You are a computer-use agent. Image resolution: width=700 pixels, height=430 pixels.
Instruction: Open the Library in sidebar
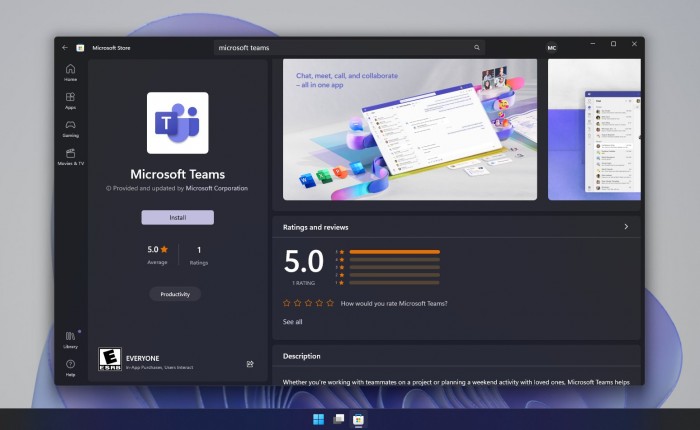point(70,338)
